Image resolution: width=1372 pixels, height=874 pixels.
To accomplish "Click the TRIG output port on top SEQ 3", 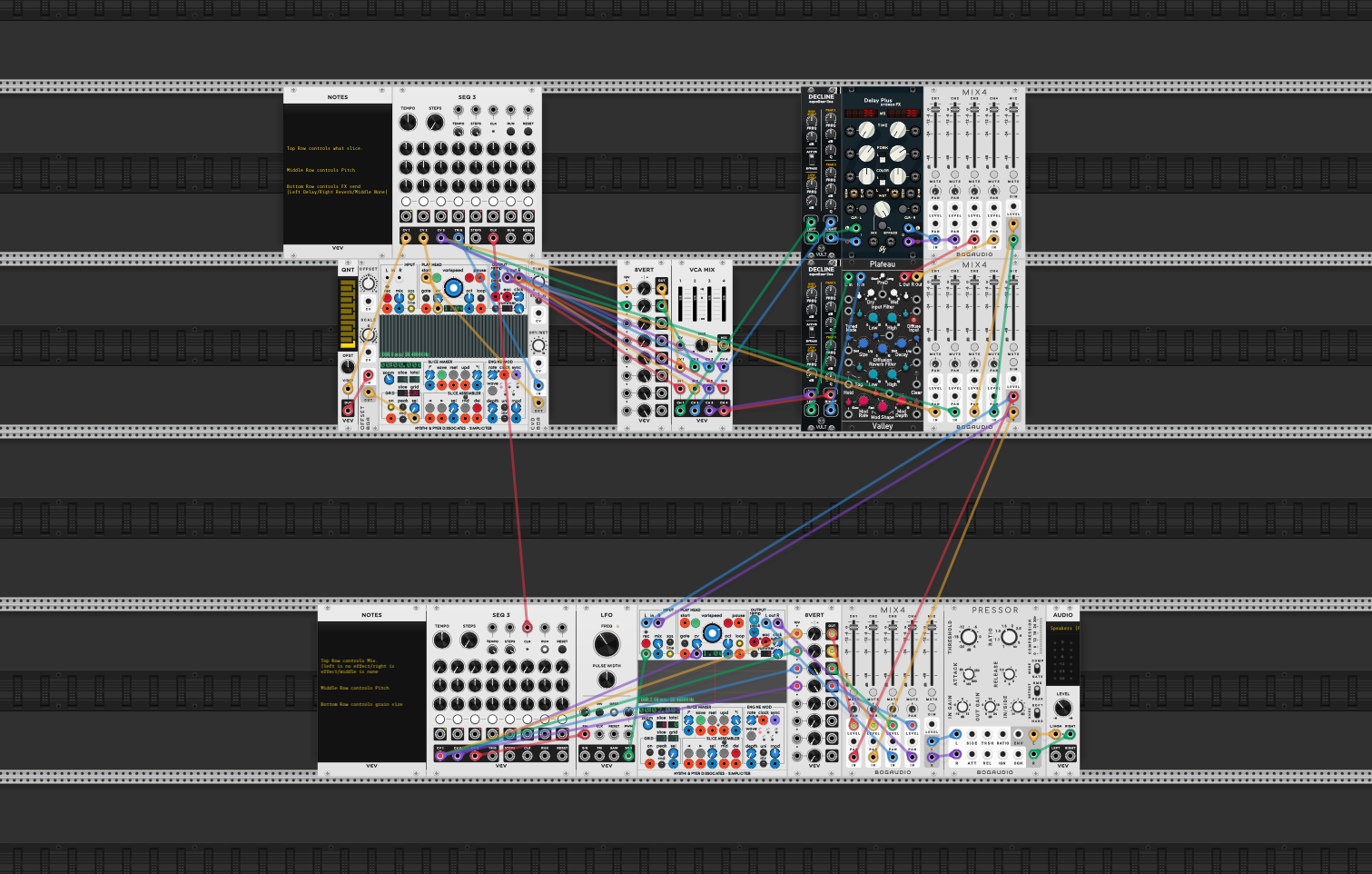I will 459,238.
